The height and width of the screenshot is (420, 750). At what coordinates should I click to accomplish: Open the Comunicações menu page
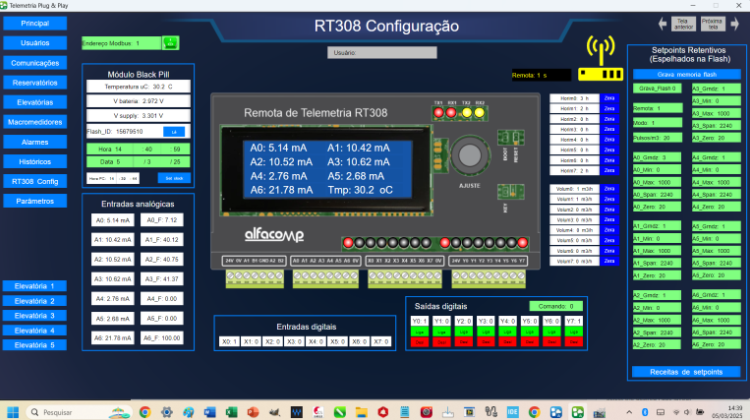tap(35, 63)
